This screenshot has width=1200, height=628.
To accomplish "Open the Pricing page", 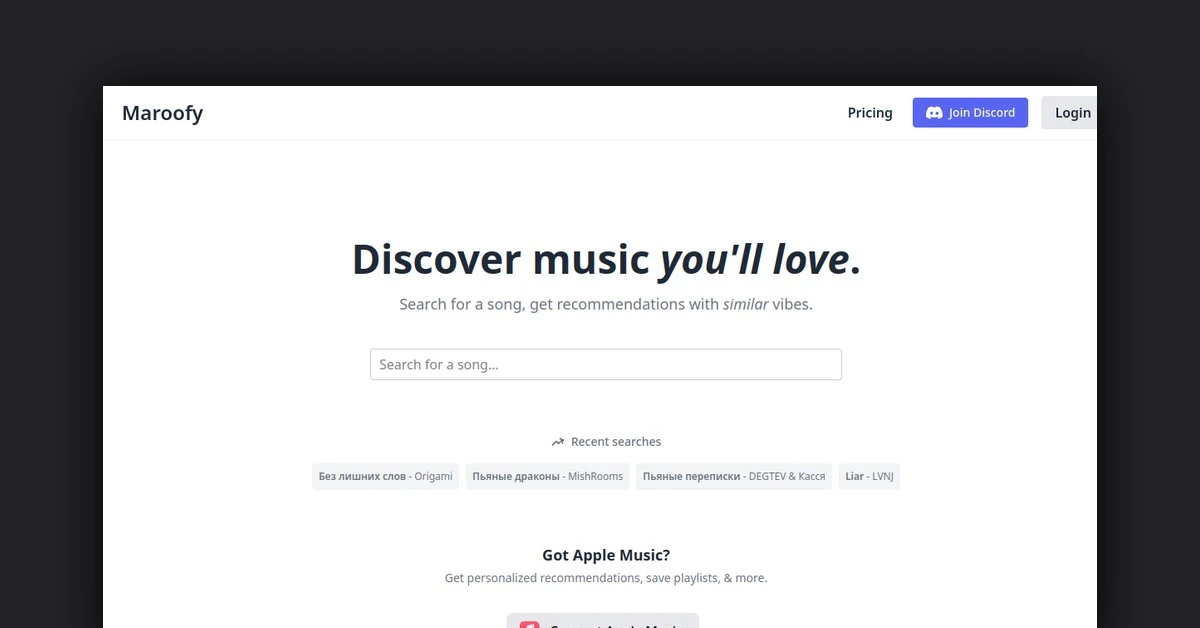I will coord(870,113).
